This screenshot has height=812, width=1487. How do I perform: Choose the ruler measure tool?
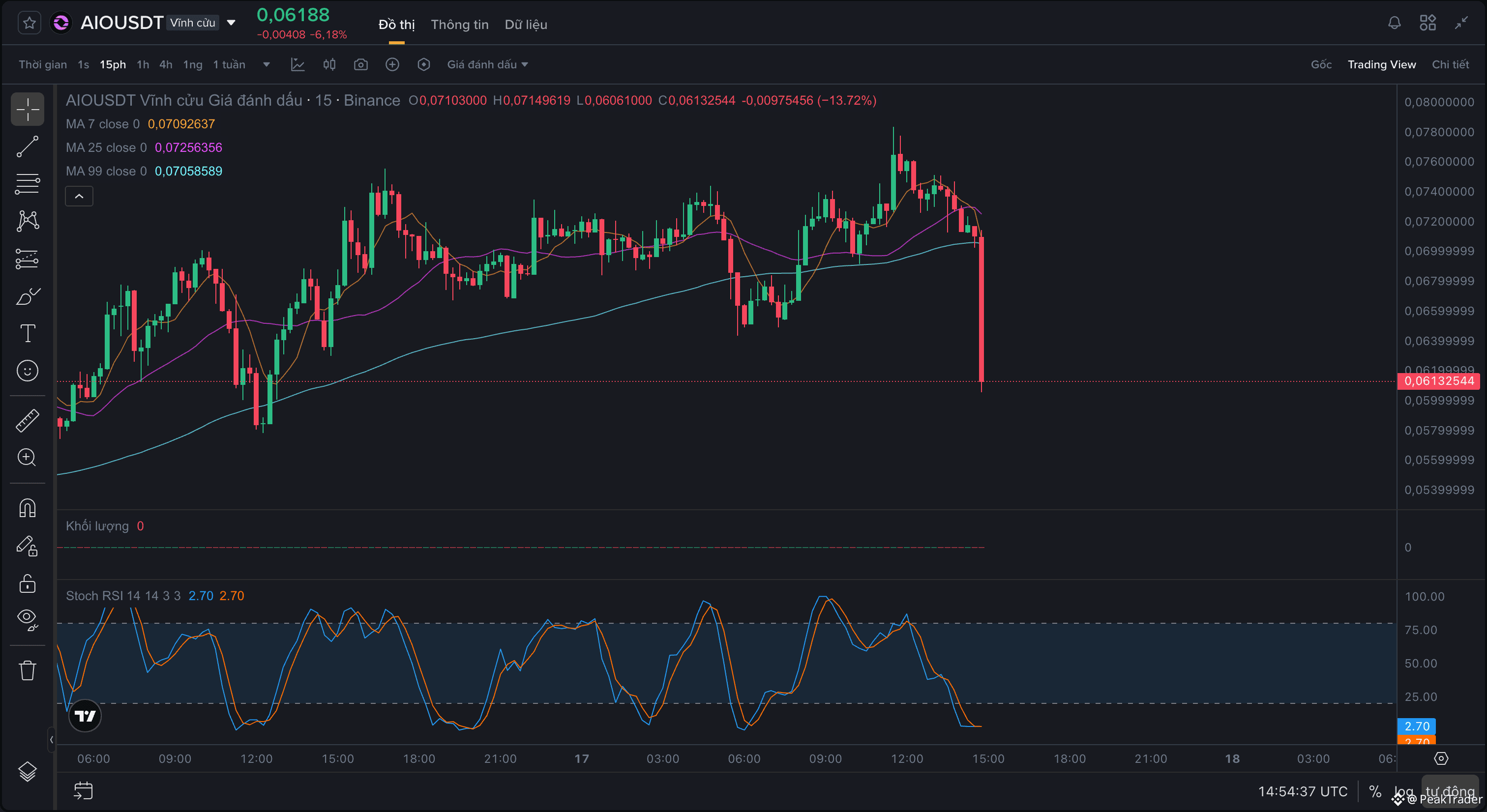point(27,420)
